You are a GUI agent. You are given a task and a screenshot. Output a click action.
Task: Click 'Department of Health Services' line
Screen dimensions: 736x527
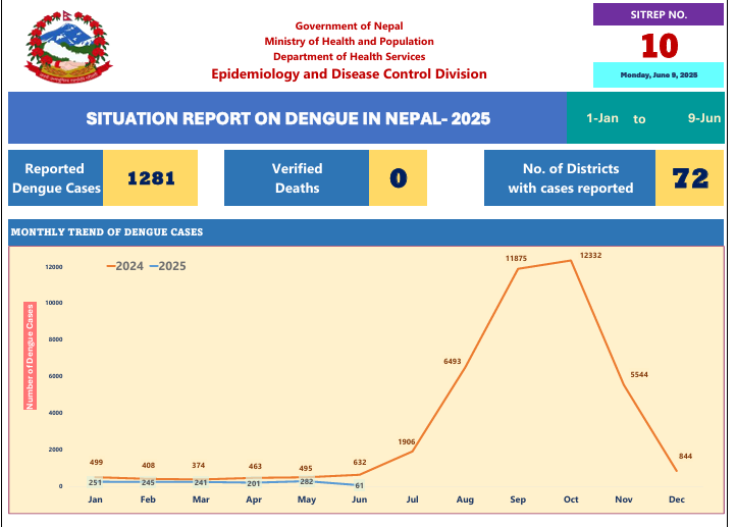click(349, 56)
